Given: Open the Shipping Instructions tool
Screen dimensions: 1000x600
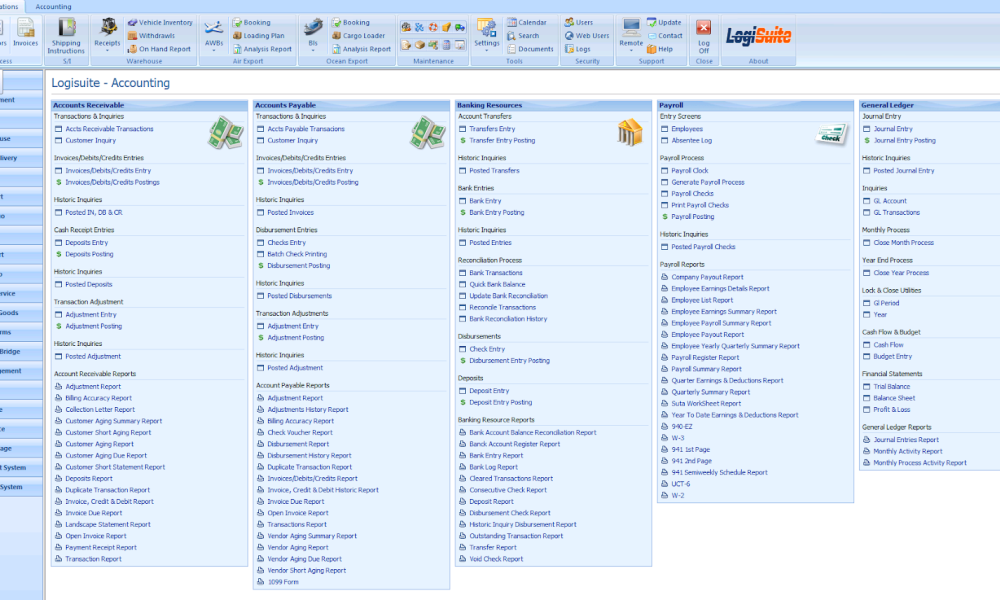Looking at the screenshot, I should (x=66, y=34).
